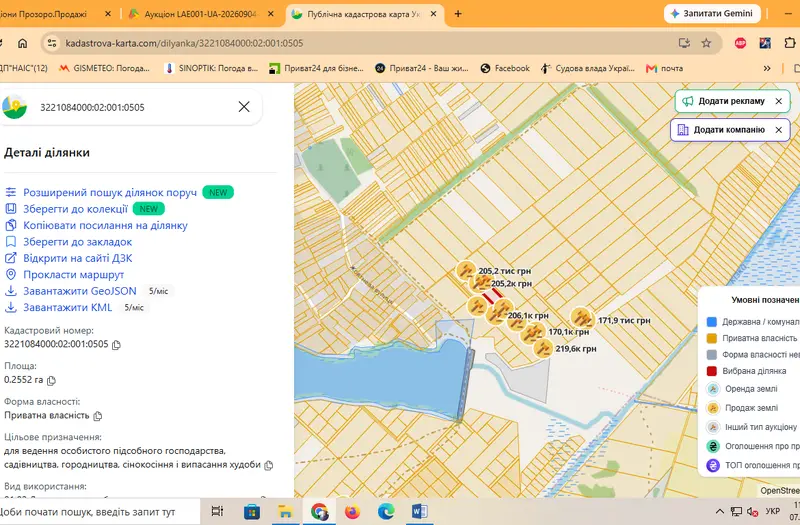Copy the 0.2552 га area value
This screenshot has height=525, width=800.
[51, 380]
